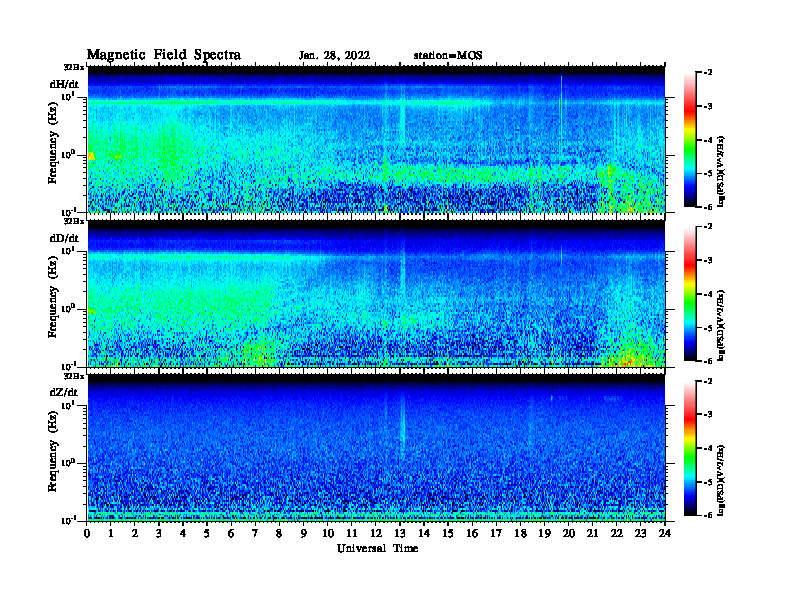Click hour tick label "19" on time axis

click(x=544, y=533)
